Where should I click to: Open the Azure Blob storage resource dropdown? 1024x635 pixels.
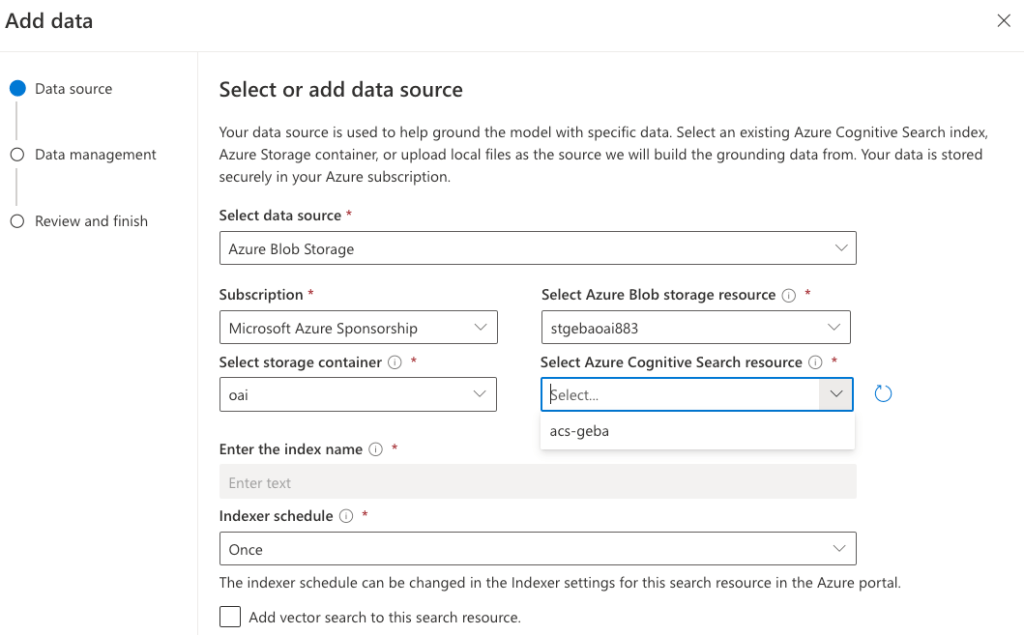695,327
